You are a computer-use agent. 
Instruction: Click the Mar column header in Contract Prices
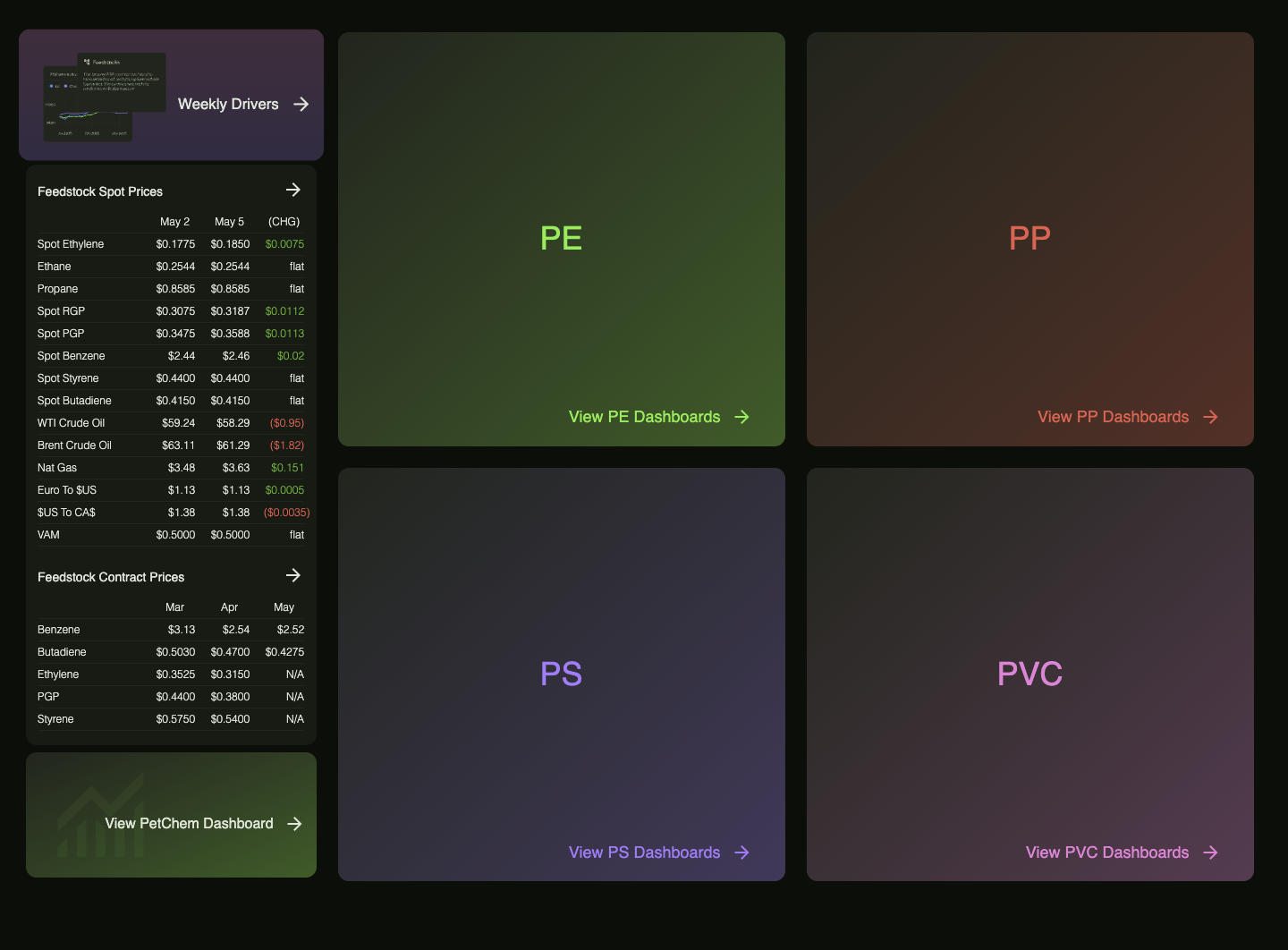point(174,607)
